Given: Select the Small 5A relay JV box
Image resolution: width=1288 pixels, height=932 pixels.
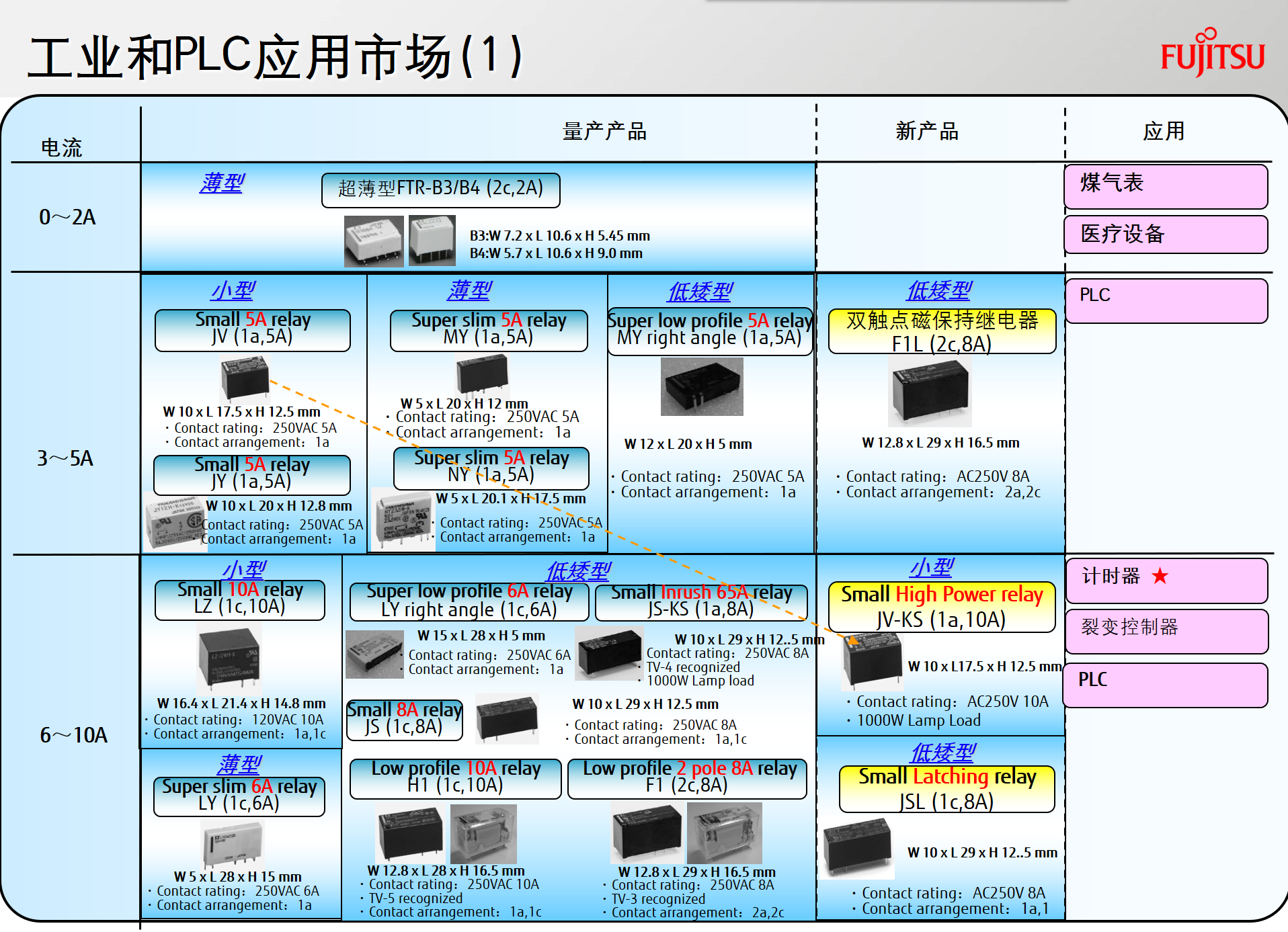Looking at the screenshot, I should pyautogui.click(x=253, y=330).
